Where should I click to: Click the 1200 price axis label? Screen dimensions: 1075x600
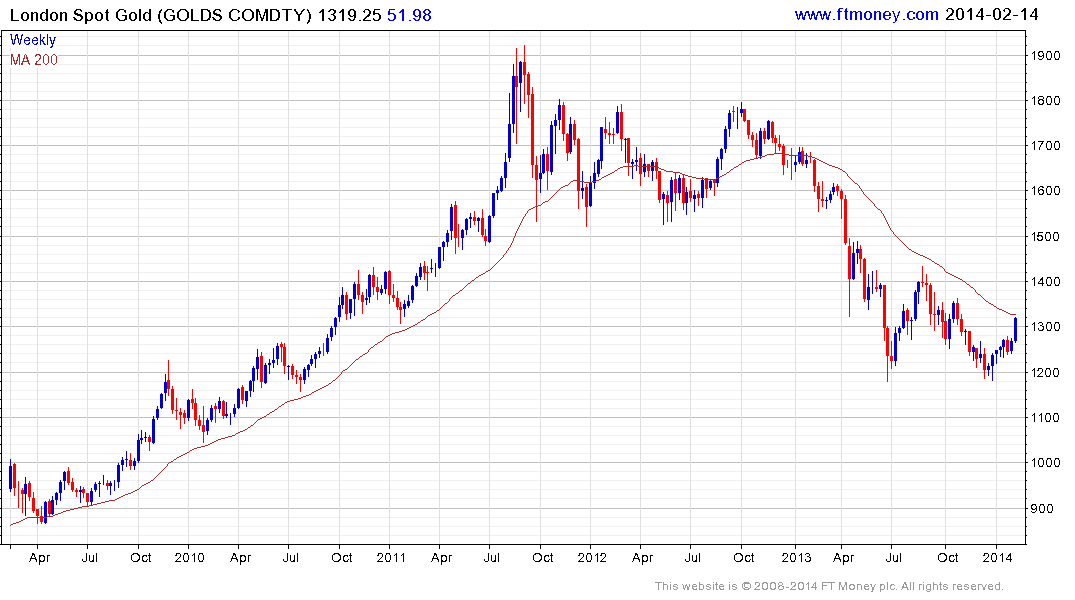(1045, 372)
